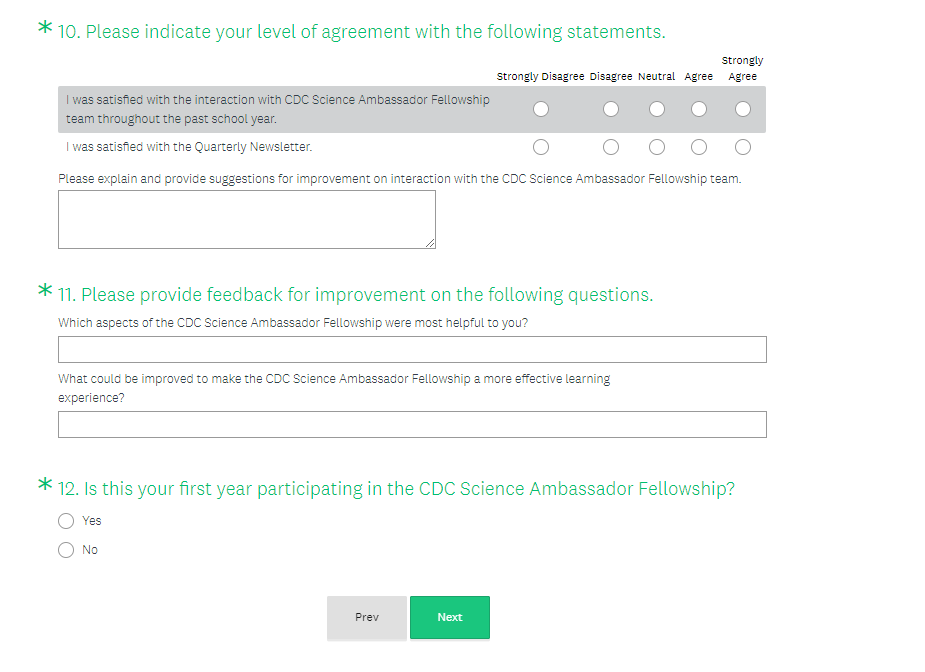The height and width of the screenshot is (672, 925).
Task: Mark Agree for team interaction satisfaction
Action: click(x=699, y=109)
